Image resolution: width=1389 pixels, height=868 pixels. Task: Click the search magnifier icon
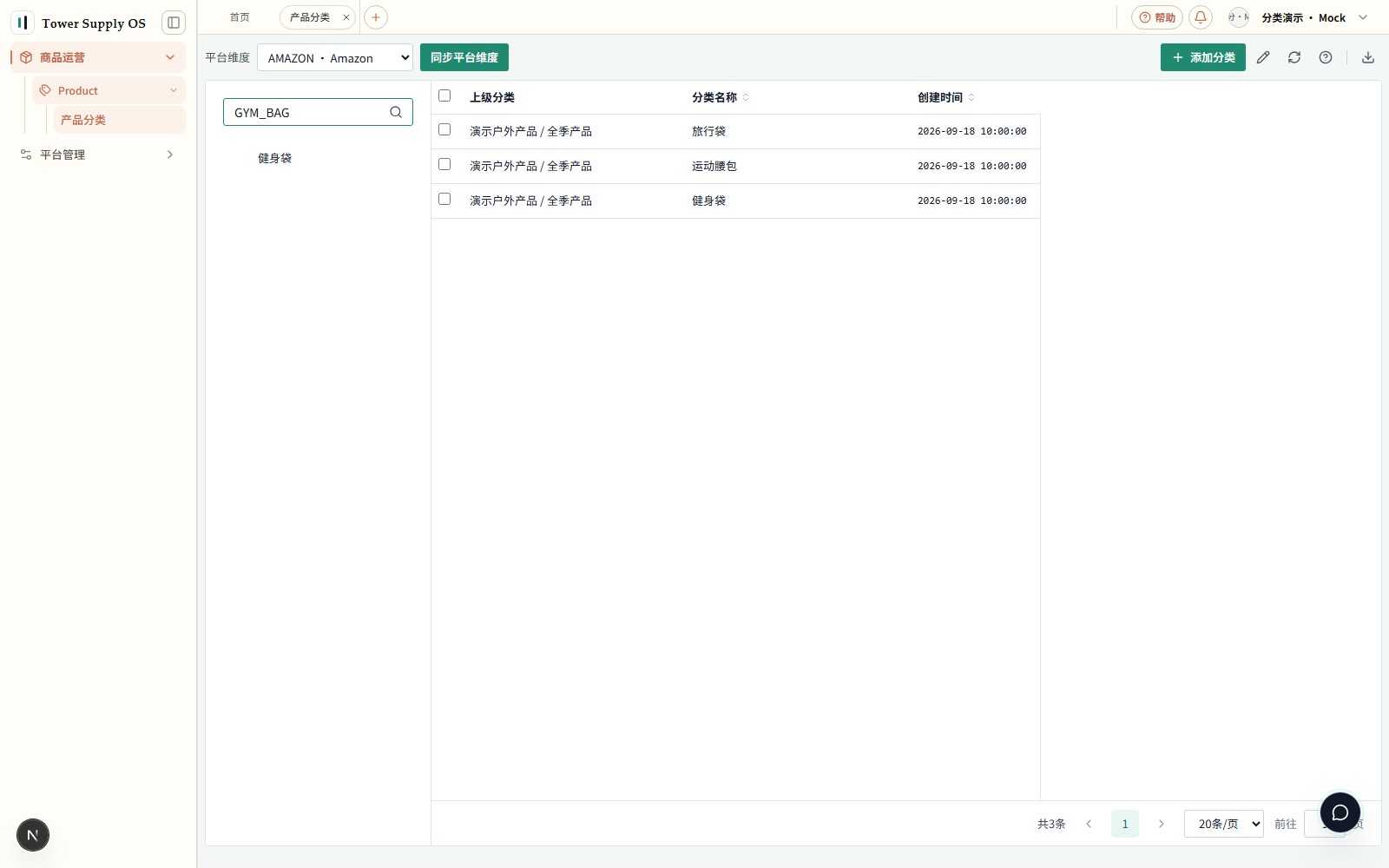click(396, 112)
